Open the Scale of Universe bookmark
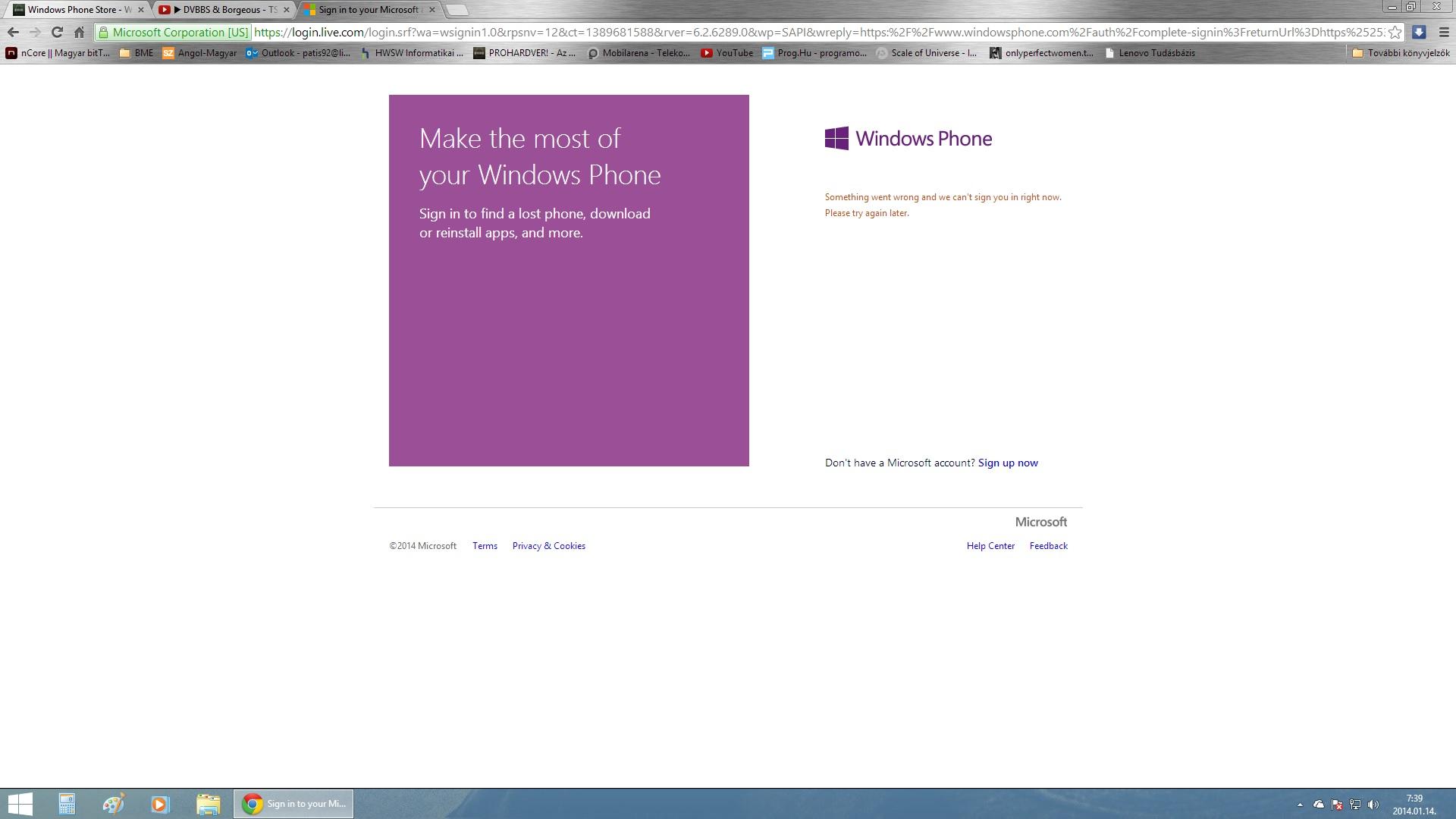1456x819 pixels. point(926,53)
